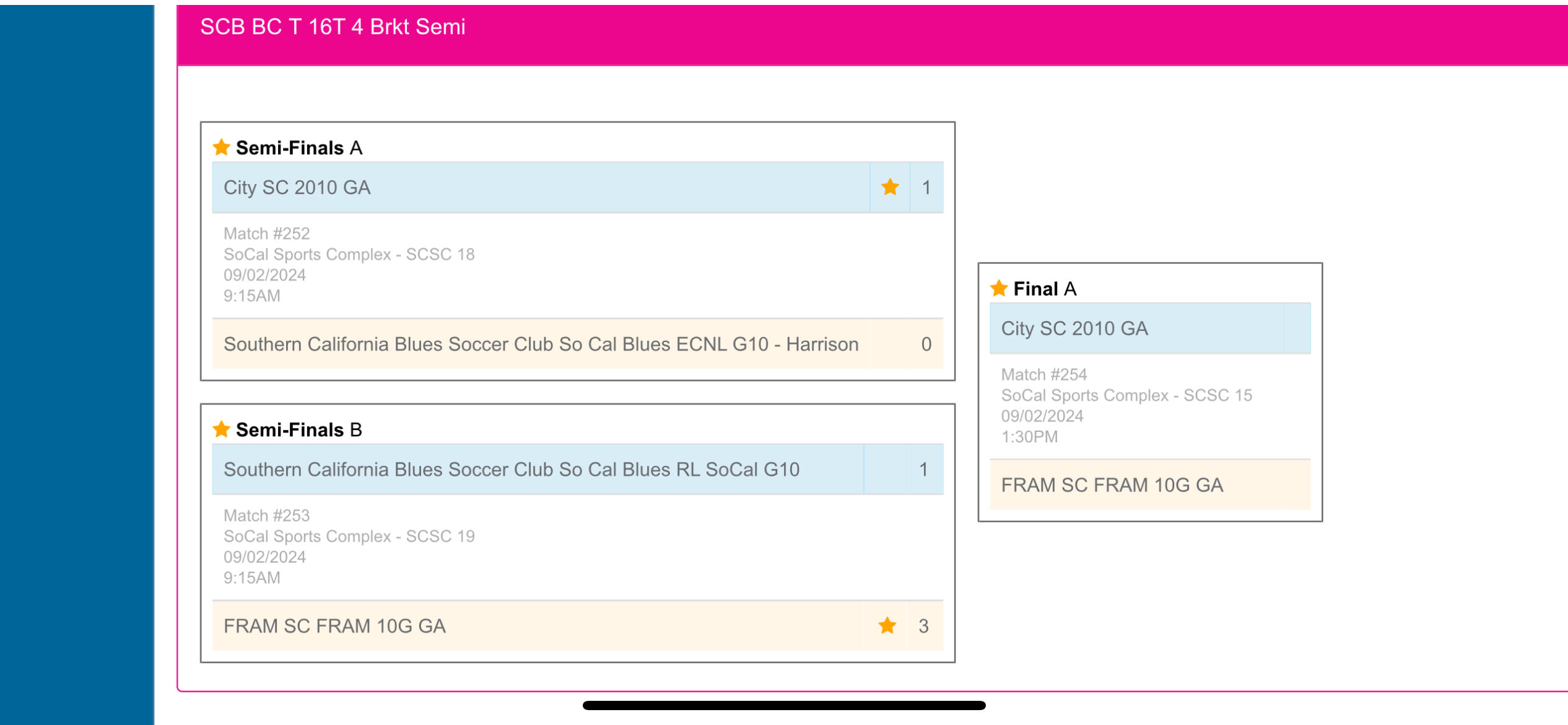
Task: Click the Semi-Finals B heading text
Action: pos(298,429)
